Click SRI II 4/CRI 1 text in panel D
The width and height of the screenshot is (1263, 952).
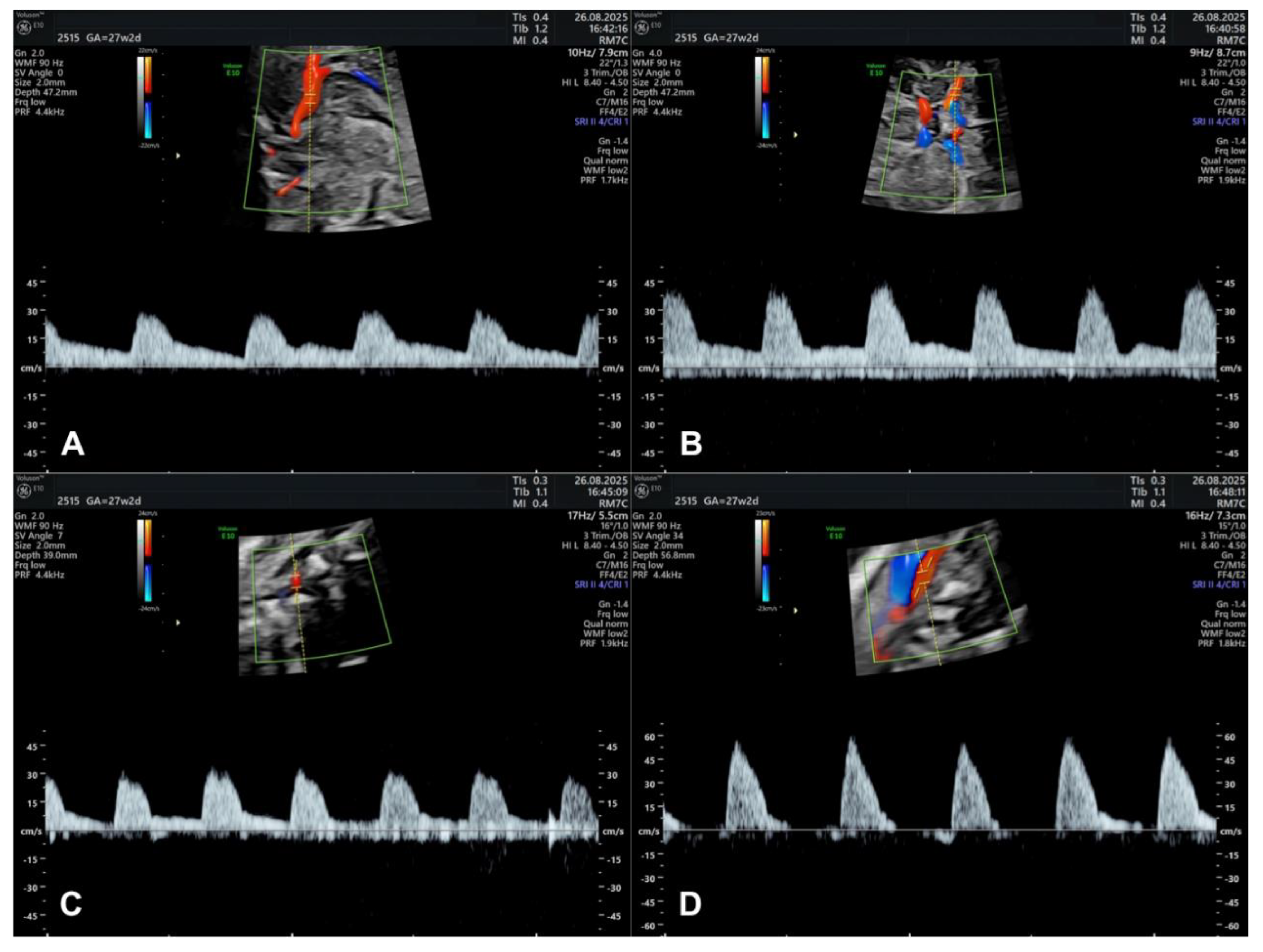click(x=1218, y=584)
